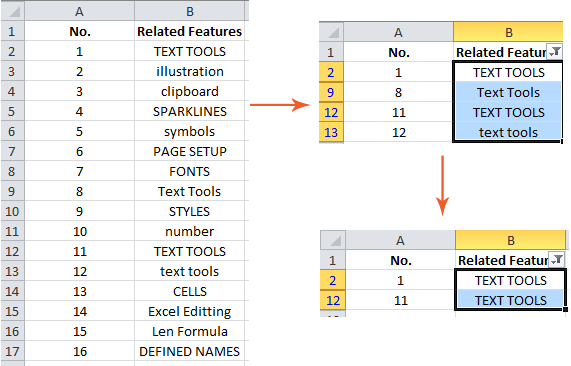Click the 'Len Formula' cell
This screenshot has width=571, height=366.
190,331
